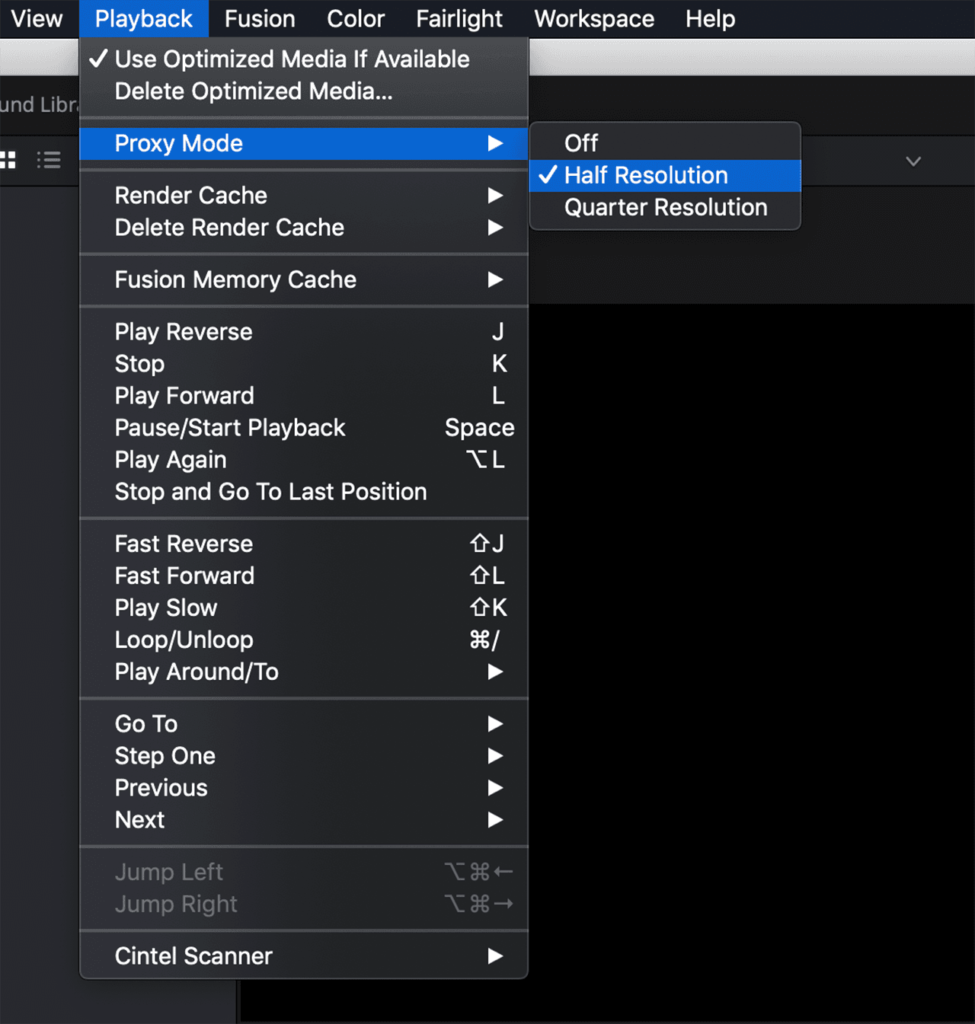Click Stop in Playback menu
The image size is (975, 1024).
(x=304, y=364)
